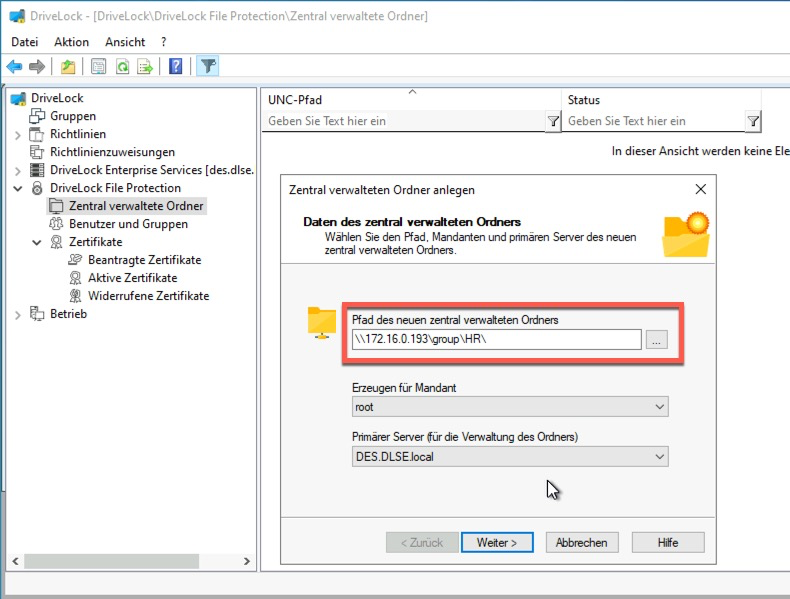Image resolution: width=790 pixels, height=599 pixels.
Task: Click the Gruppen node icon
Action: (37, 116)
